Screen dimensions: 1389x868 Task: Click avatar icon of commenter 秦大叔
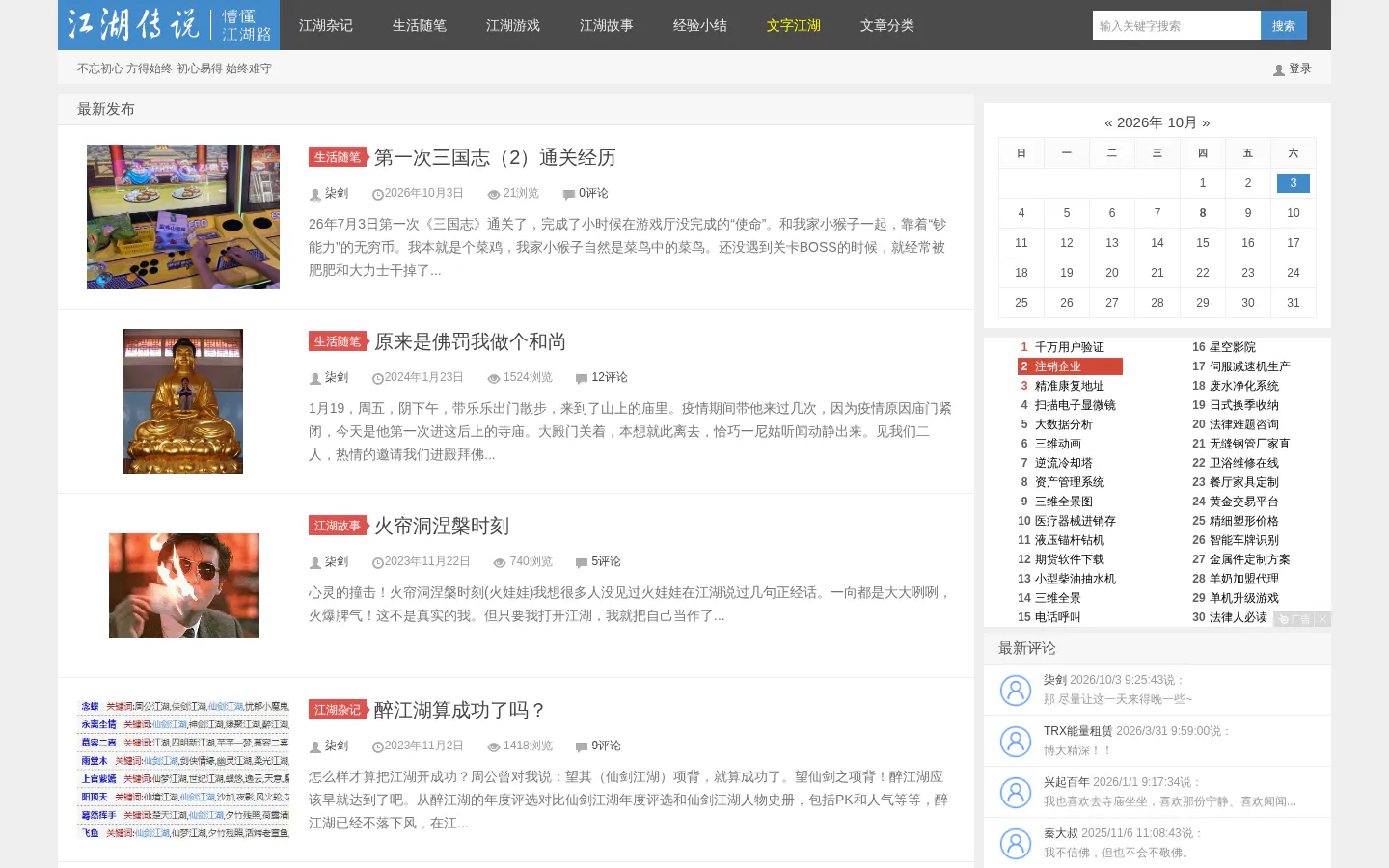click(1015, 843)
